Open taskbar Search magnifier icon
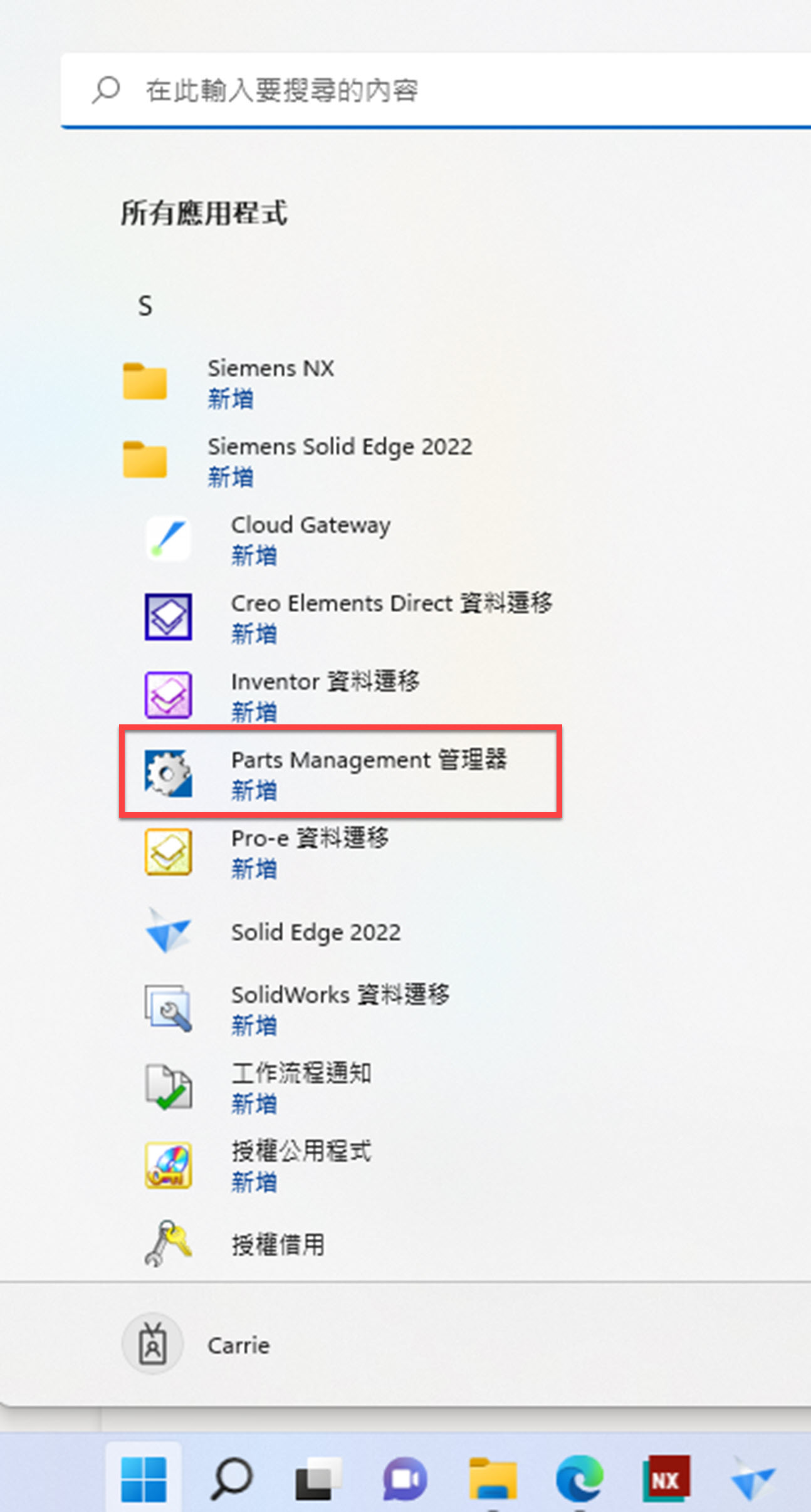This screenshot has height=1512, width=811. pos(231,1479)
